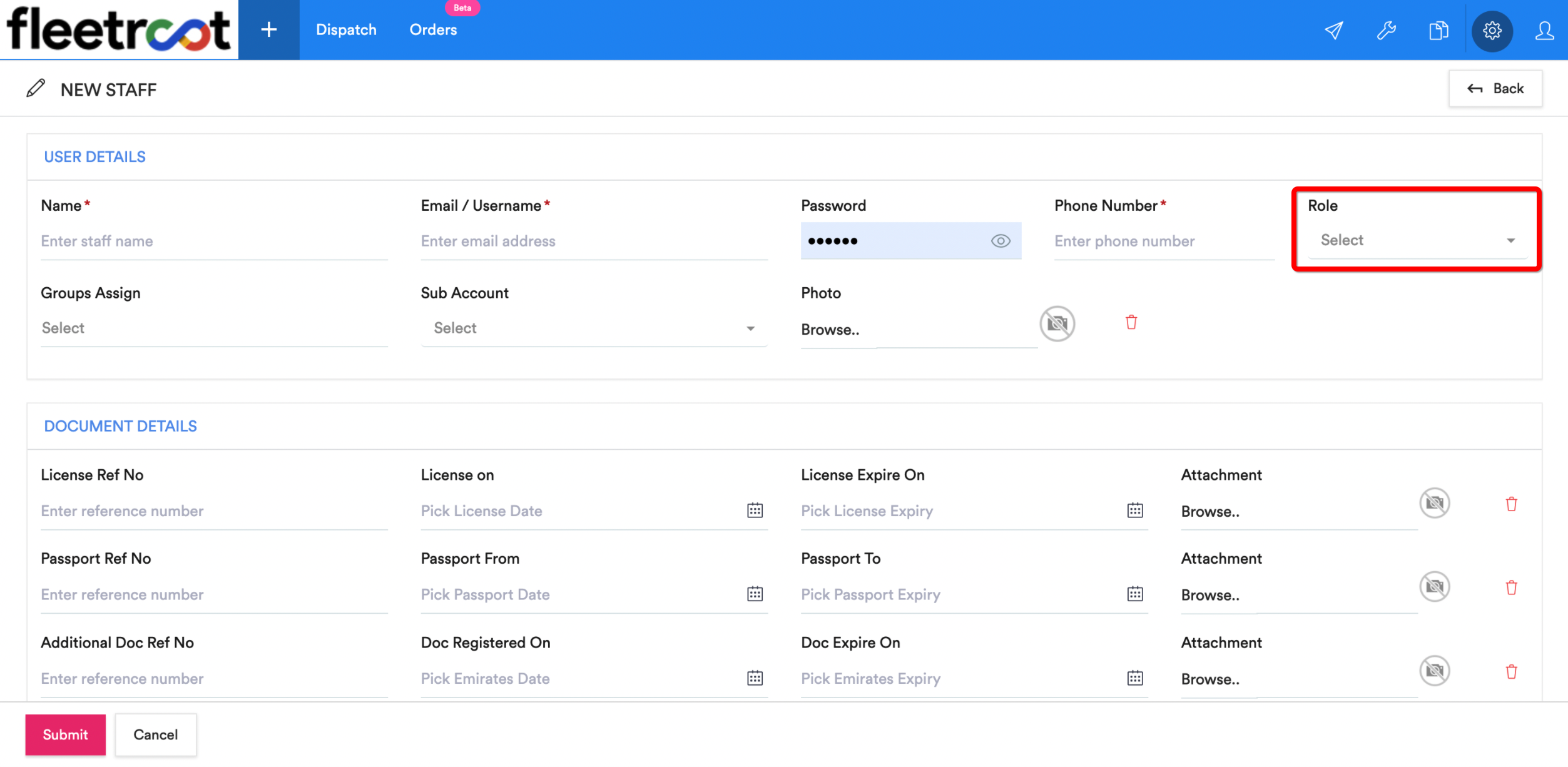The image size is (1568, 767).
Task: Delete the staff Photo with trash icon
Action: pos(1131,322)
